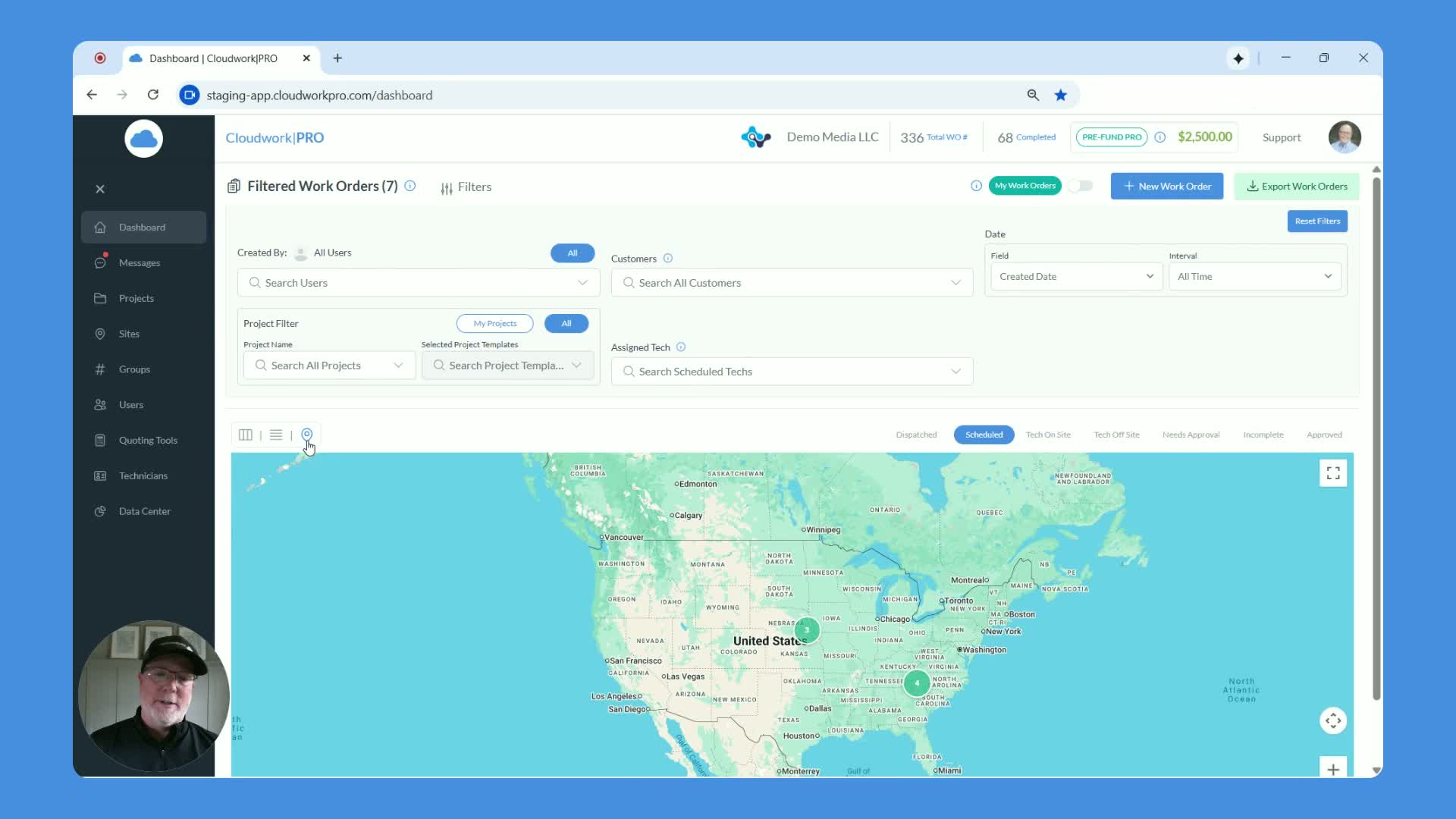Click the PRE-FUND PRO badge

1112,137
